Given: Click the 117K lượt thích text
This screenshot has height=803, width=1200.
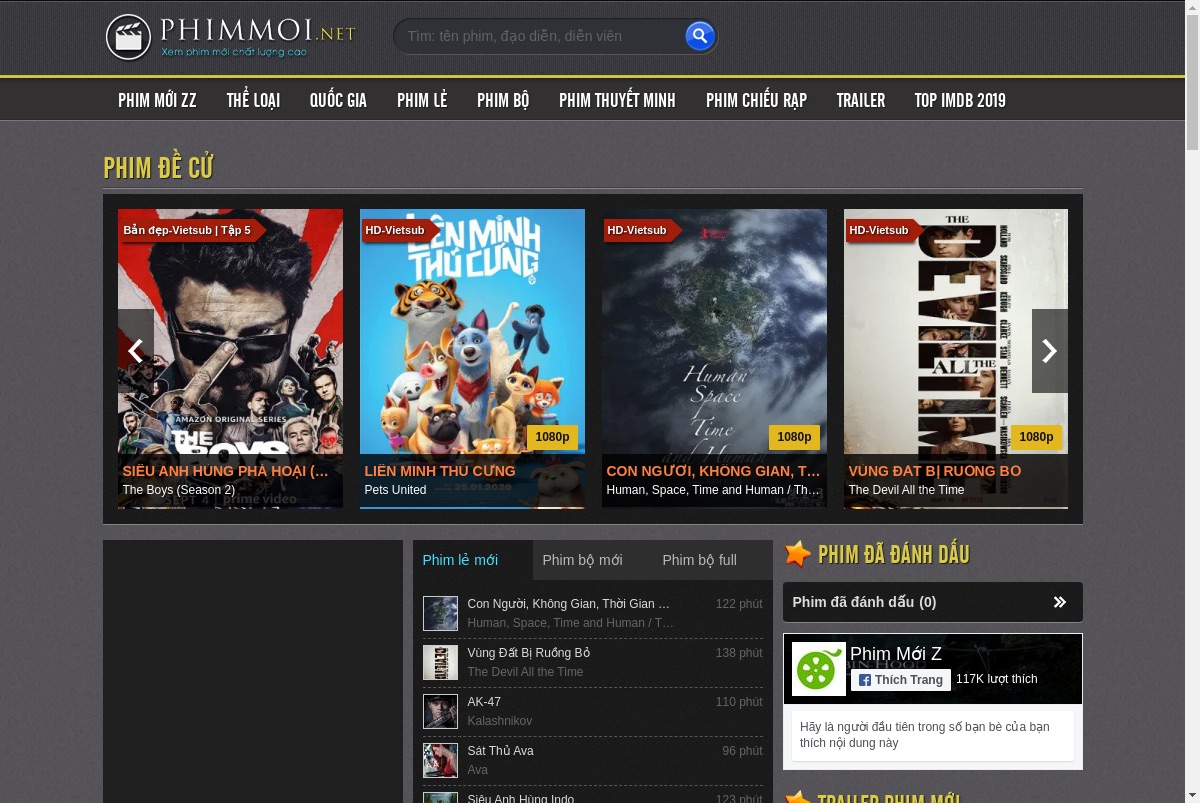Looking at the screenshot, I should point(997,679).
